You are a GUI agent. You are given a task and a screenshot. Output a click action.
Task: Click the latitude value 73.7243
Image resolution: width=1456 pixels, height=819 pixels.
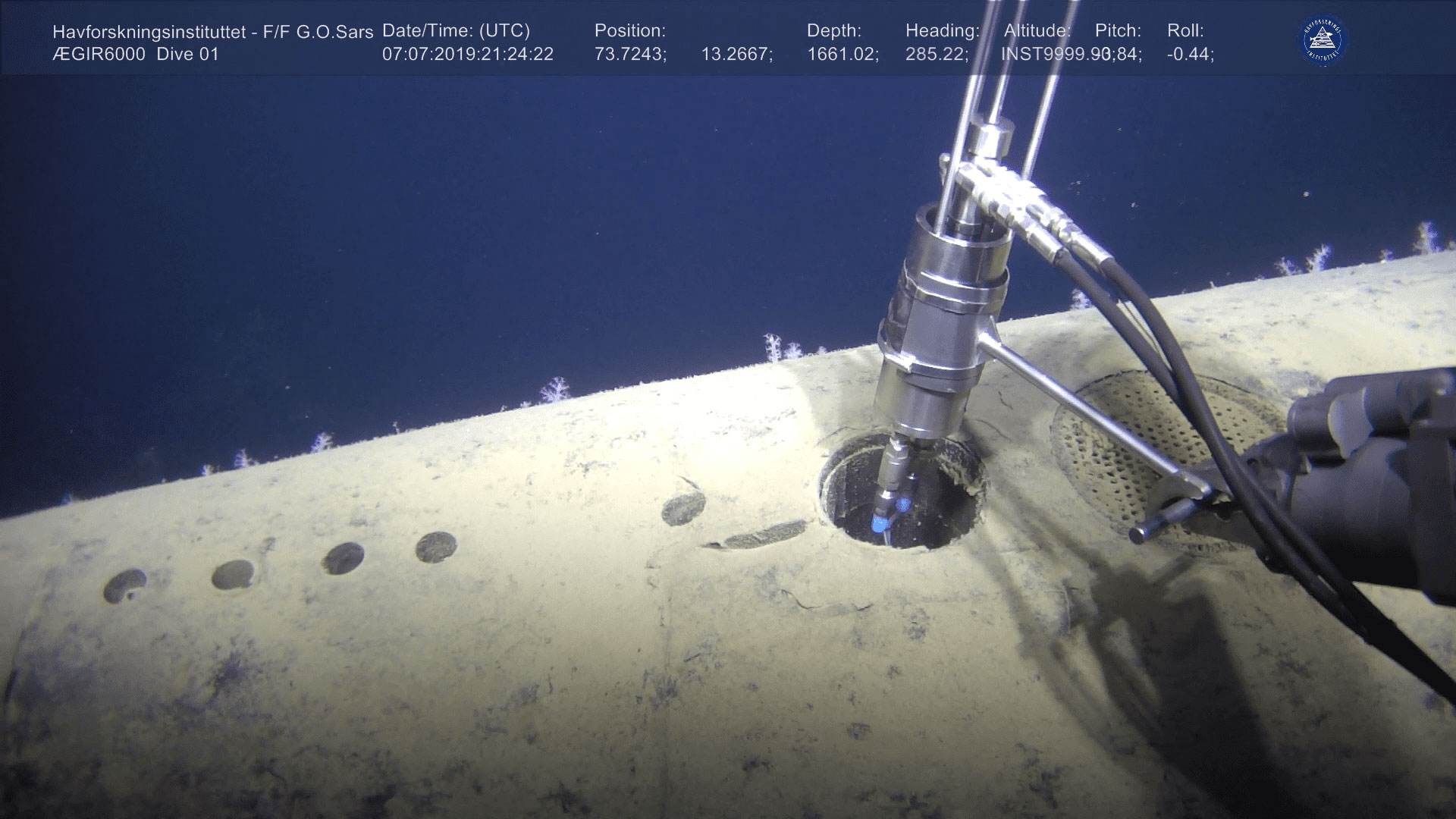pos(630,55)
